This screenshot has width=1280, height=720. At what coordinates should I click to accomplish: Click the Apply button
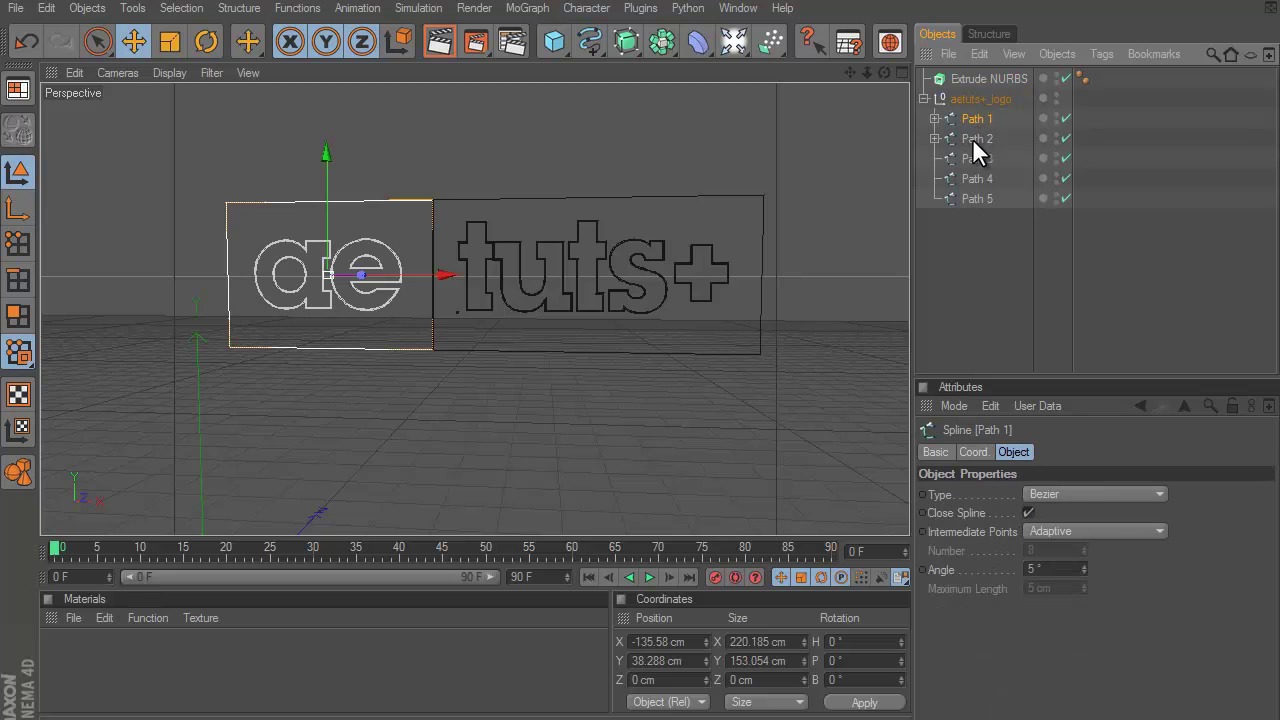864,702
